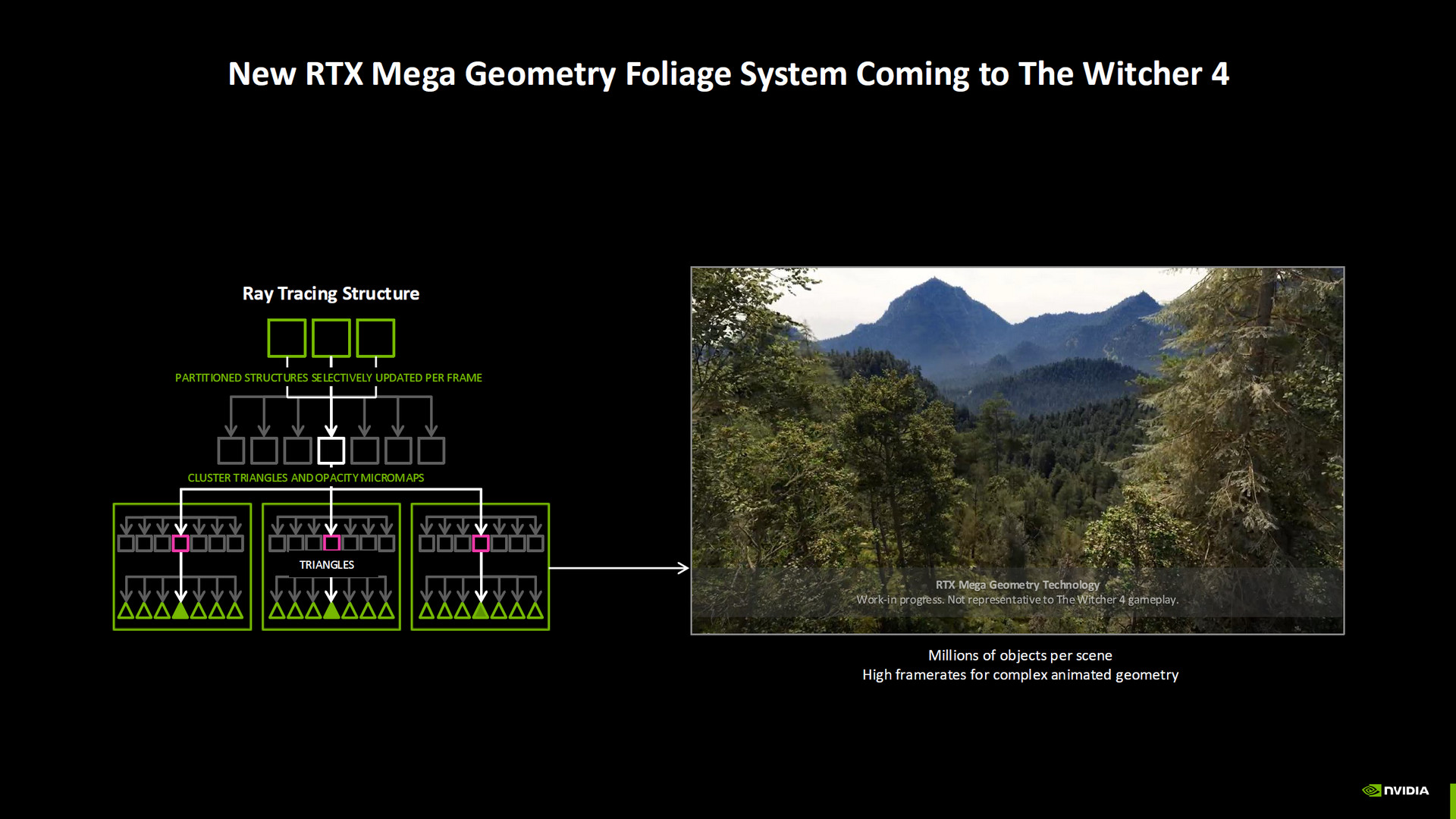
Task: Click the Ray Tracing Structure heading
Action: pos(331,293)
